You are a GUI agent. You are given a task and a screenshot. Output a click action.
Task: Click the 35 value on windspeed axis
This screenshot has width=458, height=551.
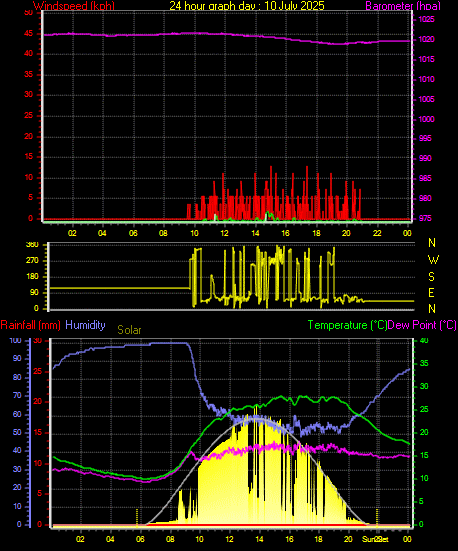pos(28,74)
